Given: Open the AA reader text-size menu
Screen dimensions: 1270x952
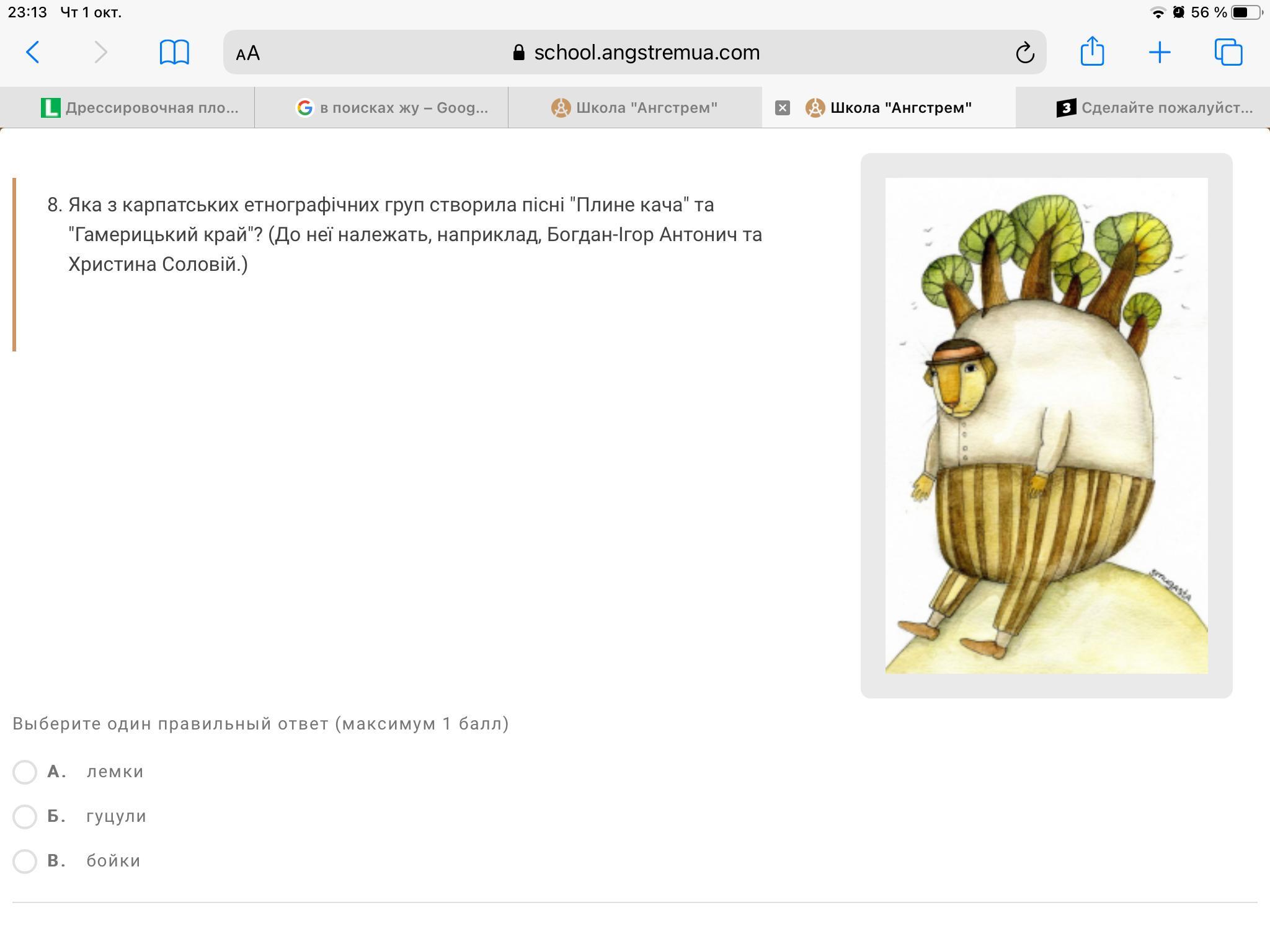Looking at the screenshot, I should pos(248,53).
